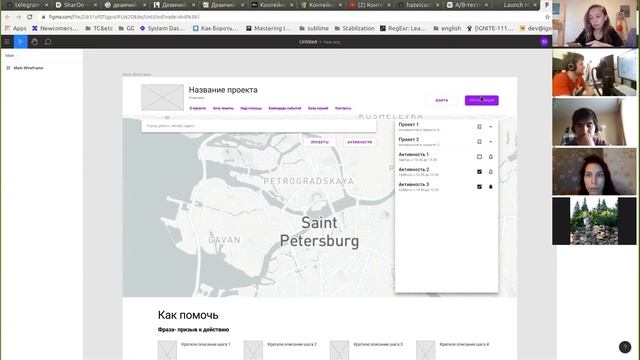Select the Comment tool in Figma toolbar
Image resolution: width=640 pixels, height=360 pixels.
pos(48,42)
